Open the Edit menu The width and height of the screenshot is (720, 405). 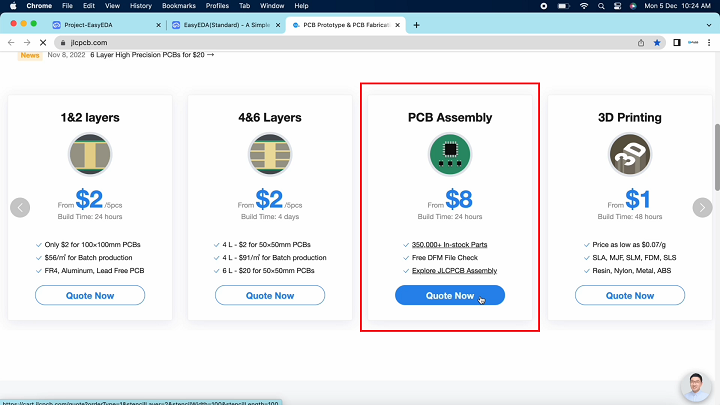89,6
